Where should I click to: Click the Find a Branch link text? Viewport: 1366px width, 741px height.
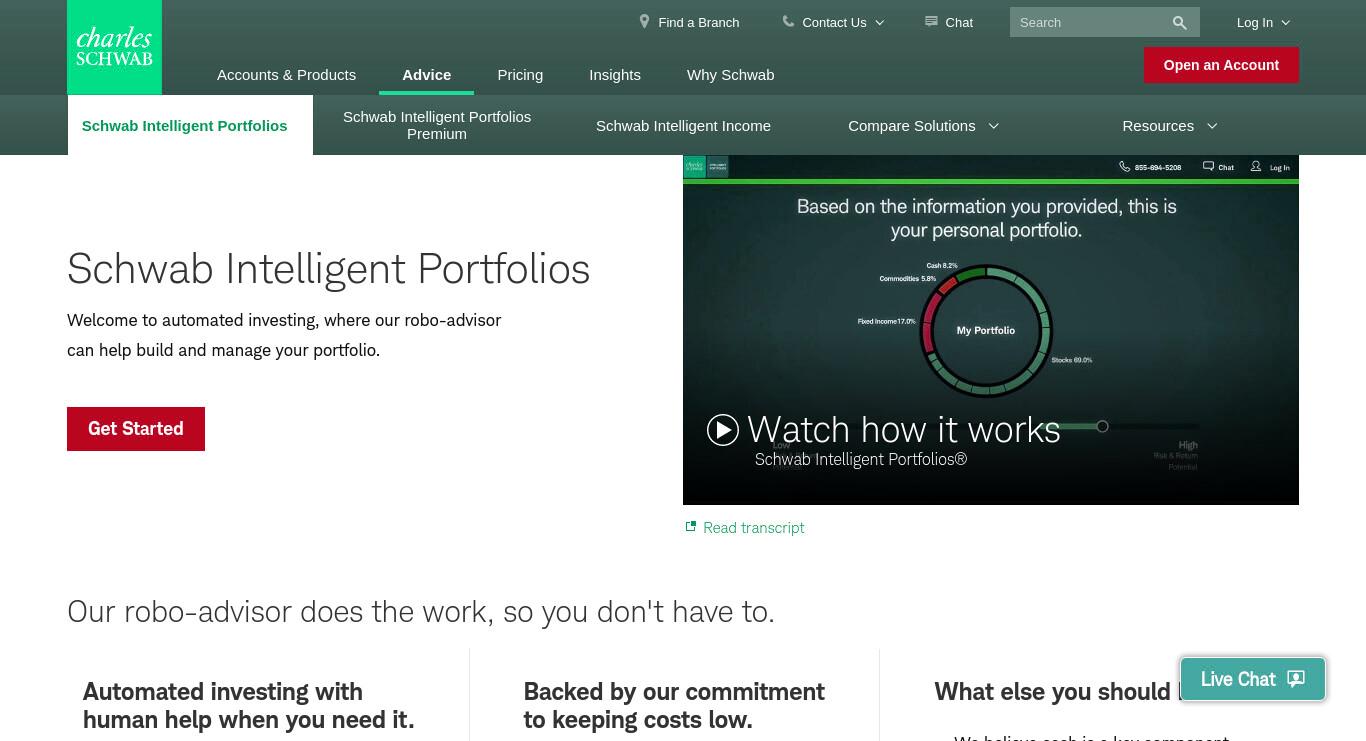[698, 22]
